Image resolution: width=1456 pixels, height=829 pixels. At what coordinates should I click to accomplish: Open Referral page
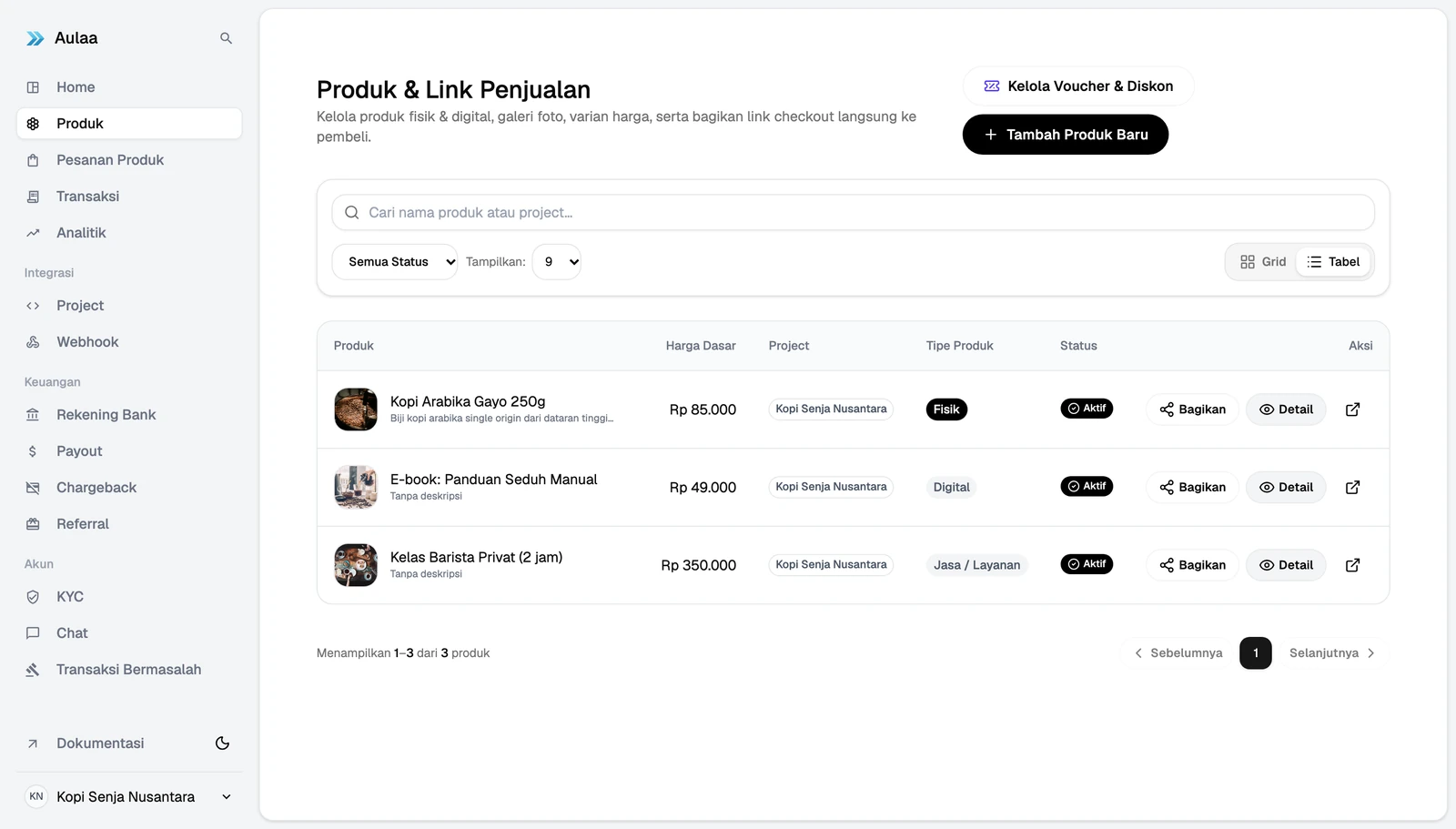[x=129, y=524]
